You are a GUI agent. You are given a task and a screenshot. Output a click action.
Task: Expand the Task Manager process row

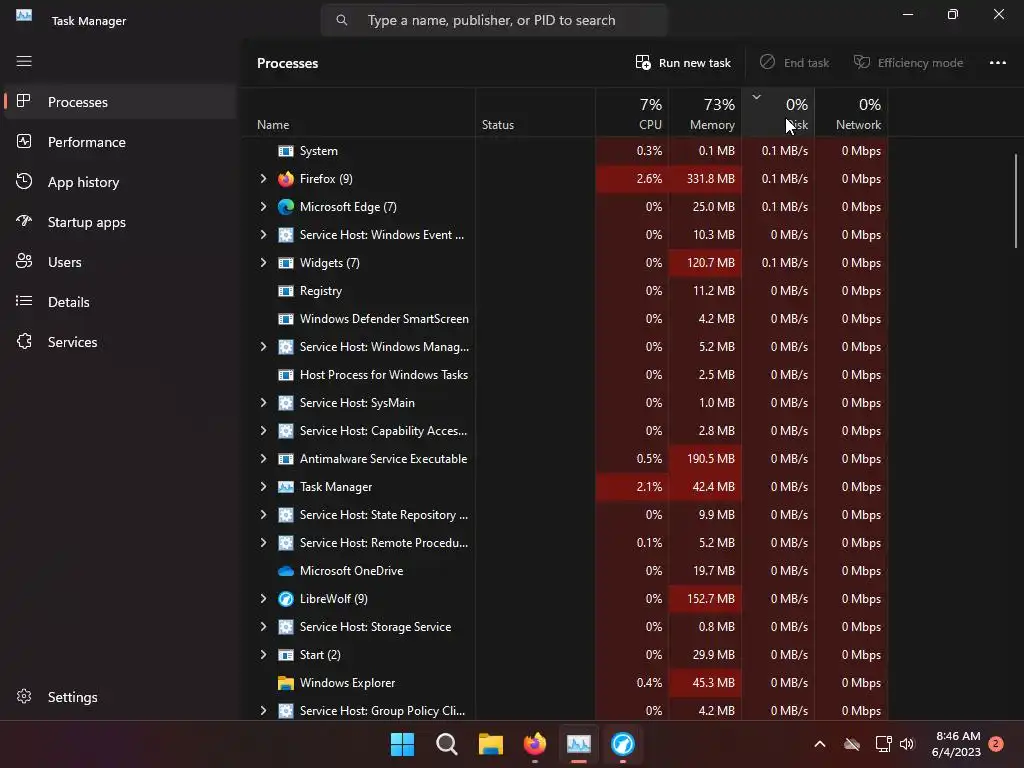click(263, 487)
